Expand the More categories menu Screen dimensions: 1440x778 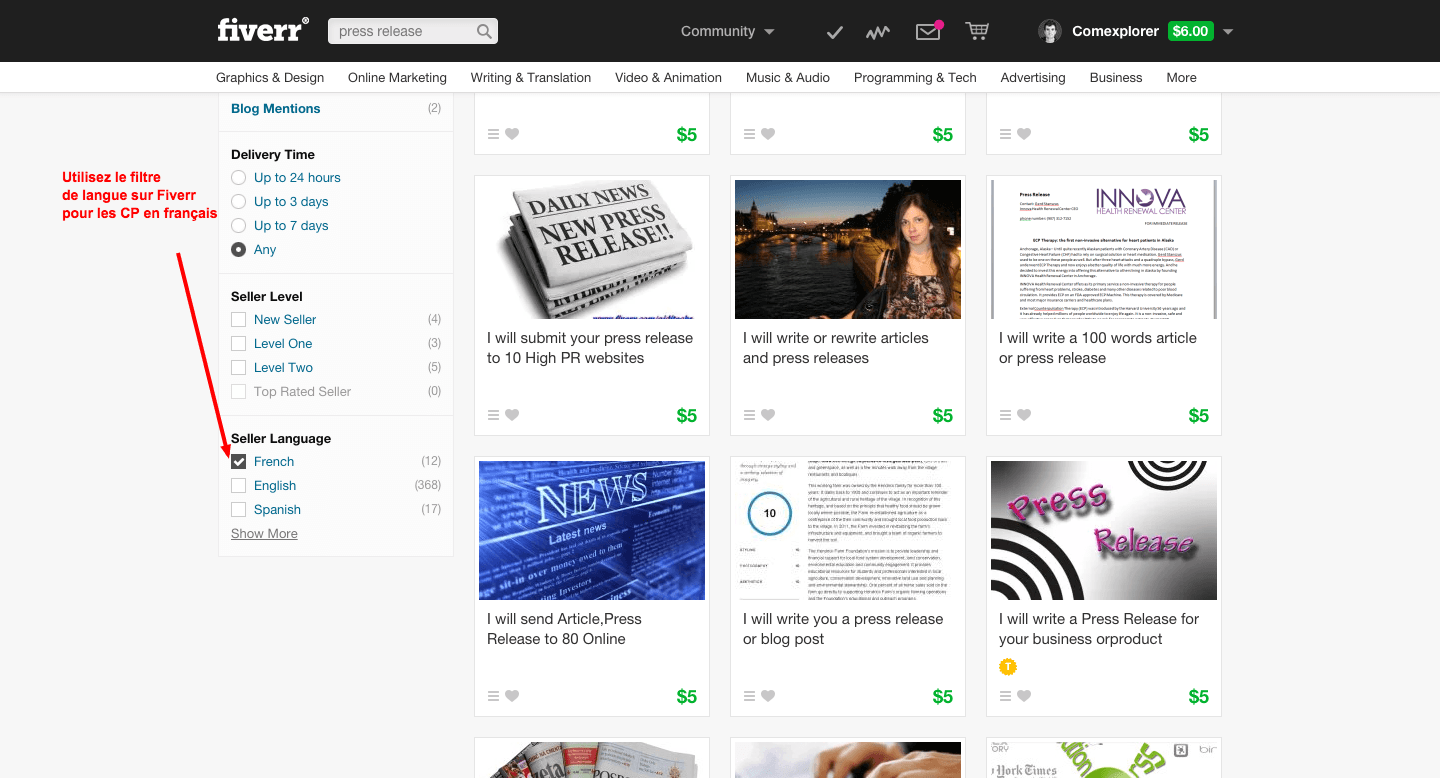[1181, 77]
